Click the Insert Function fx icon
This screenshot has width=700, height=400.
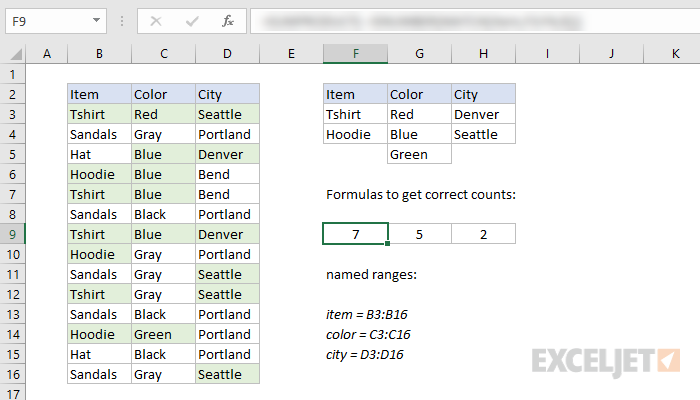(227, 20)
